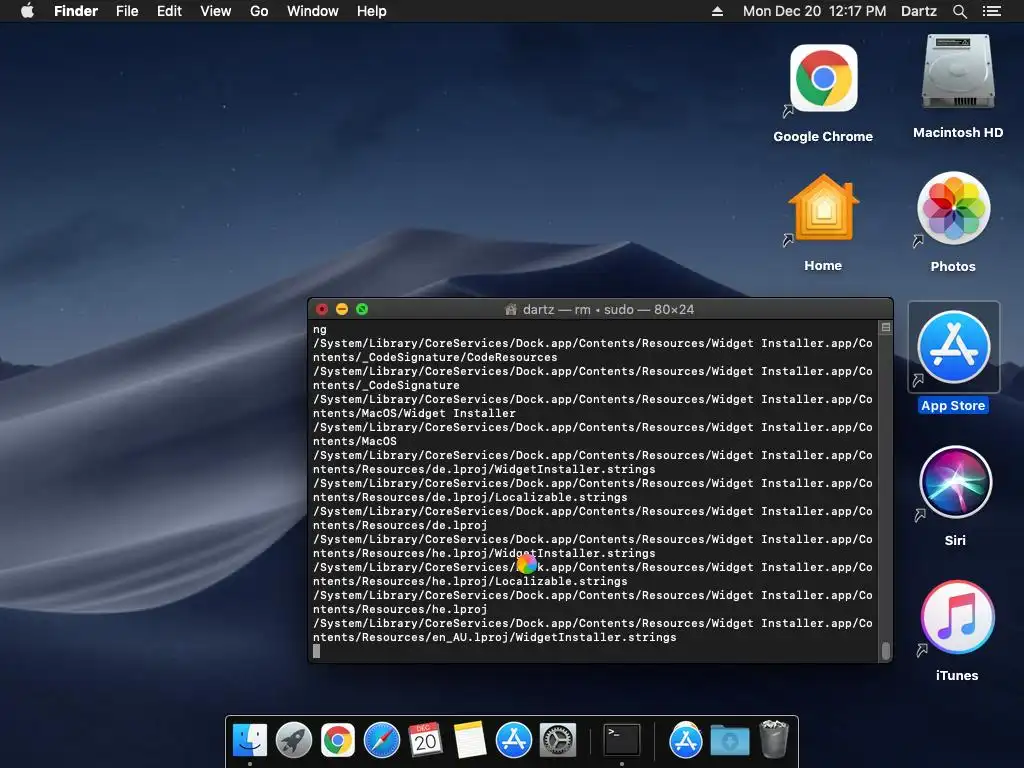Open the Window menu
This screenshot has width=1024, height=768.
[313, 11]
